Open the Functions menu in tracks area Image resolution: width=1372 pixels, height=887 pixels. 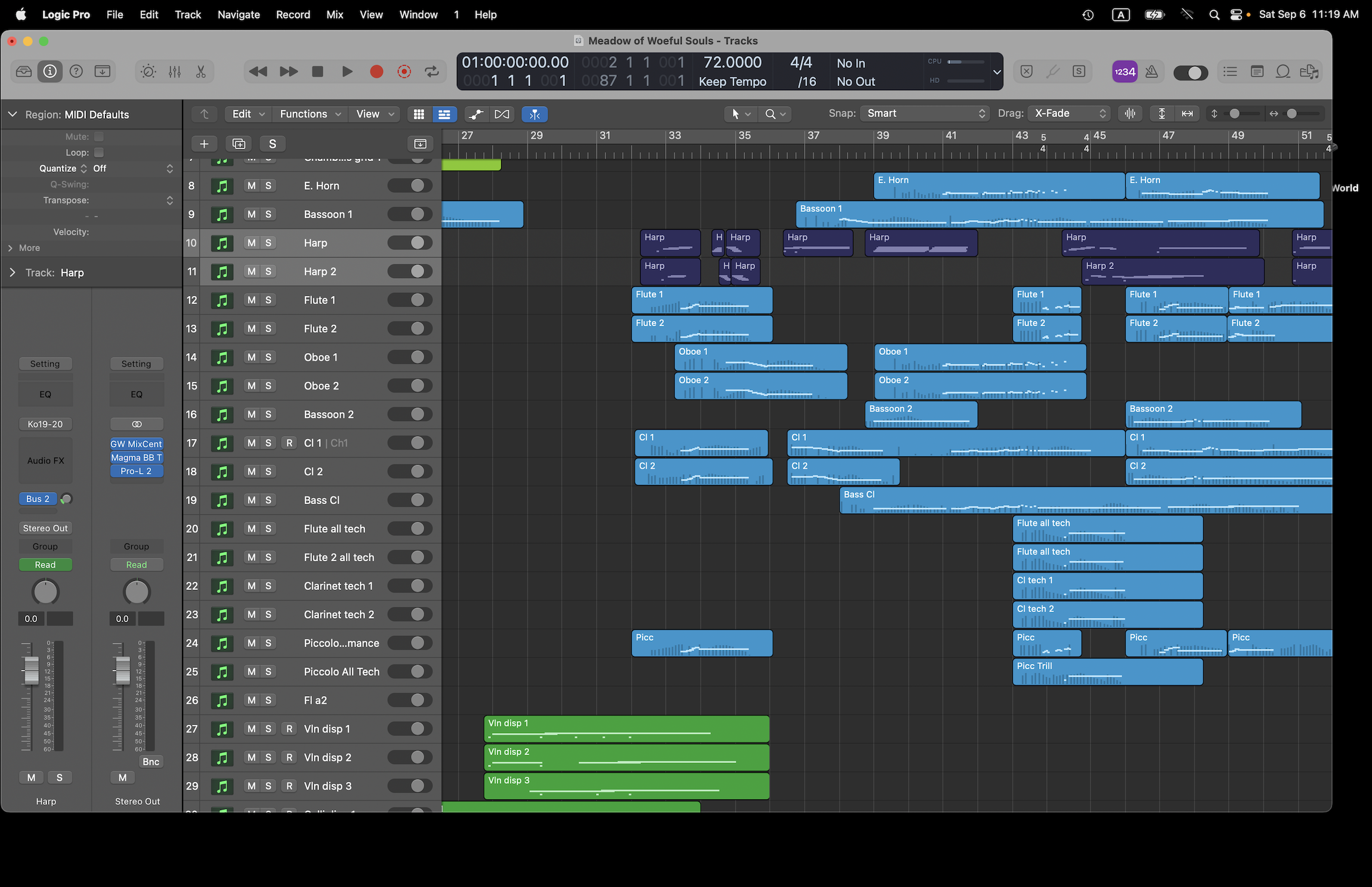point(310,114)
